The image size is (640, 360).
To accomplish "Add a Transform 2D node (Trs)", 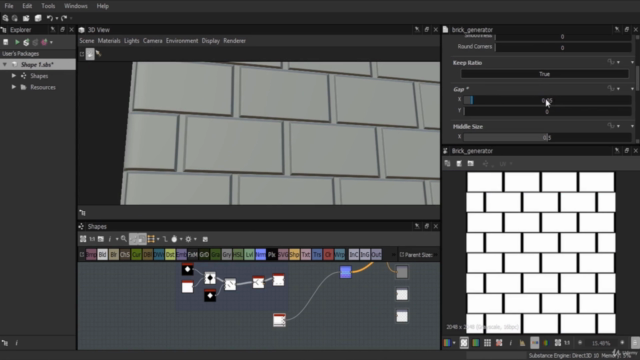I will [317, 255].
